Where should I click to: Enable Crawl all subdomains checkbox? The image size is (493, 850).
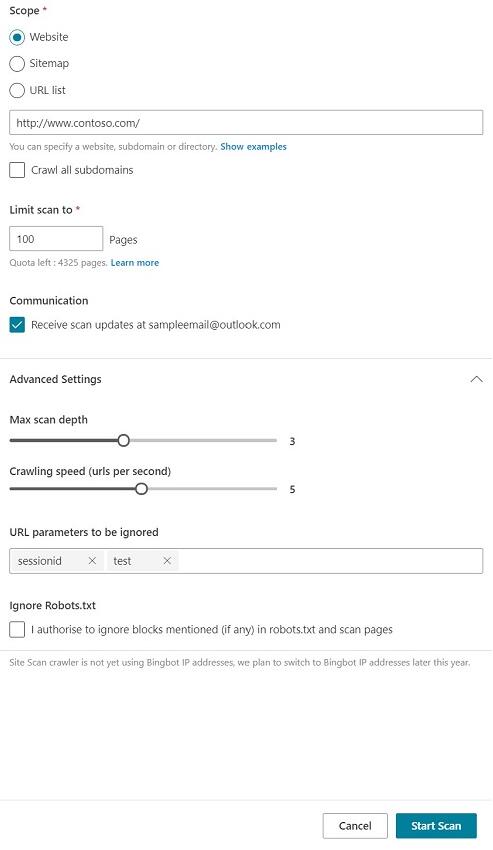[17, 170]
